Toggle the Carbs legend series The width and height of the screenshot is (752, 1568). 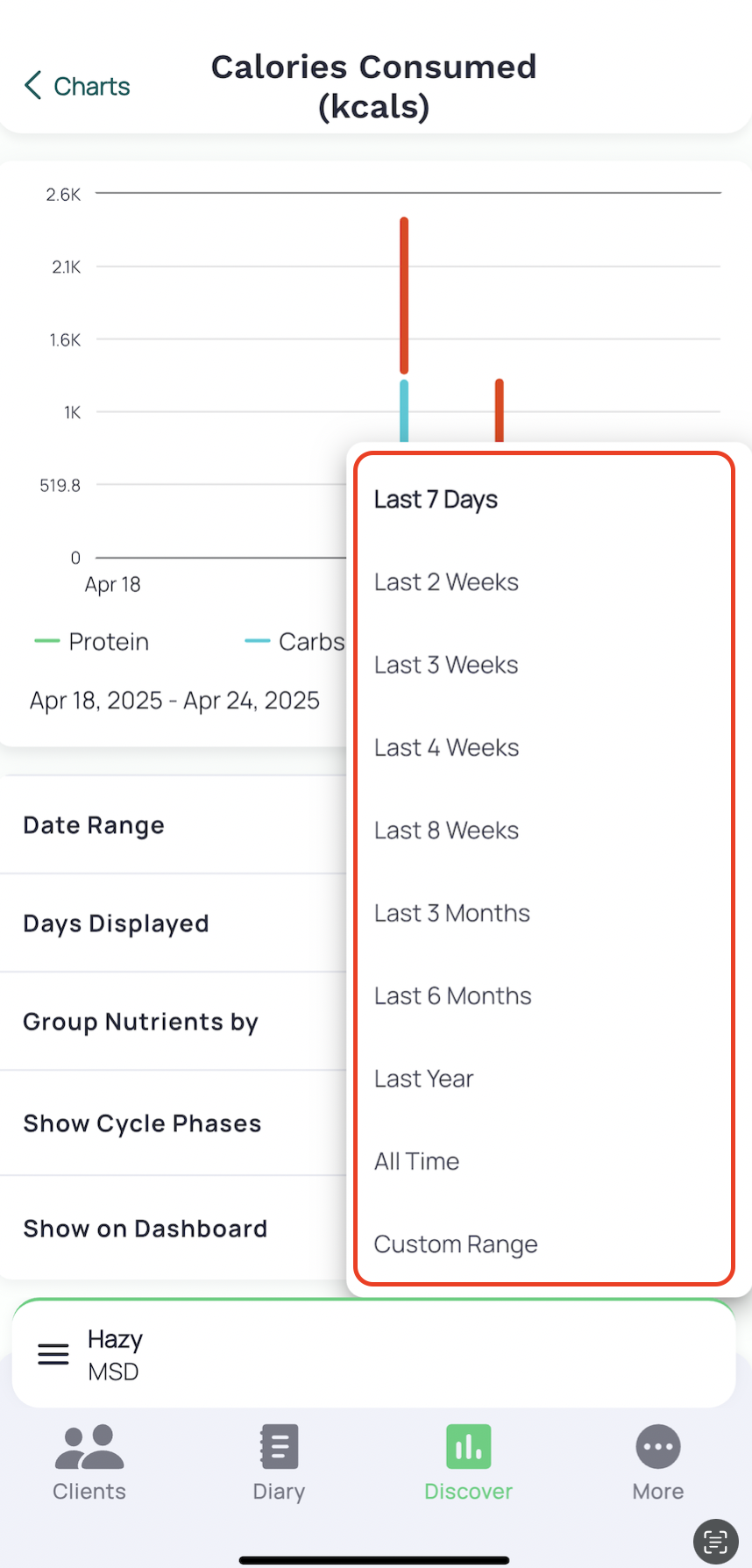pyautogui.click(x=294, y=642)
